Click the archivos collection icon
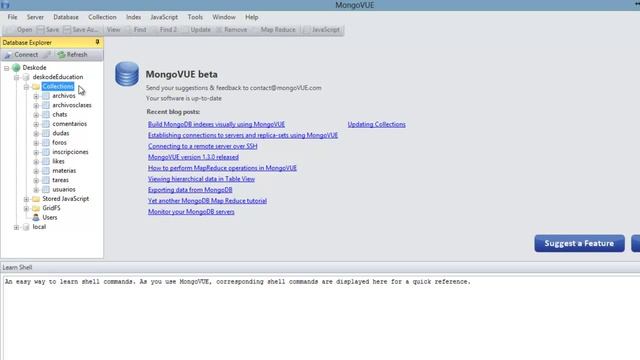640x360 pixels. click(x=46, y=96)
